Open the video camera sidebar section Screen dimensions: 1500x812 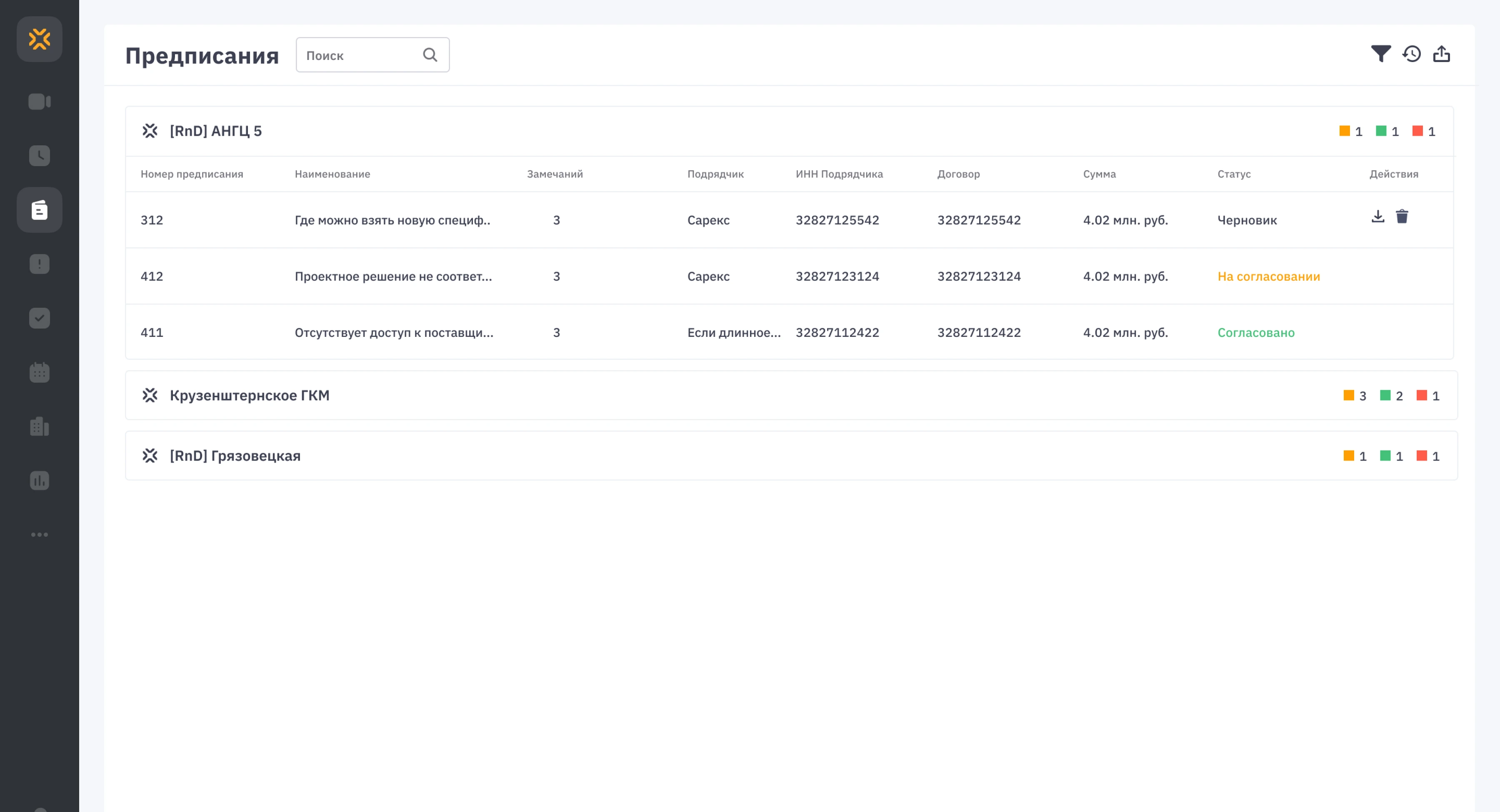tap(40, 102)
